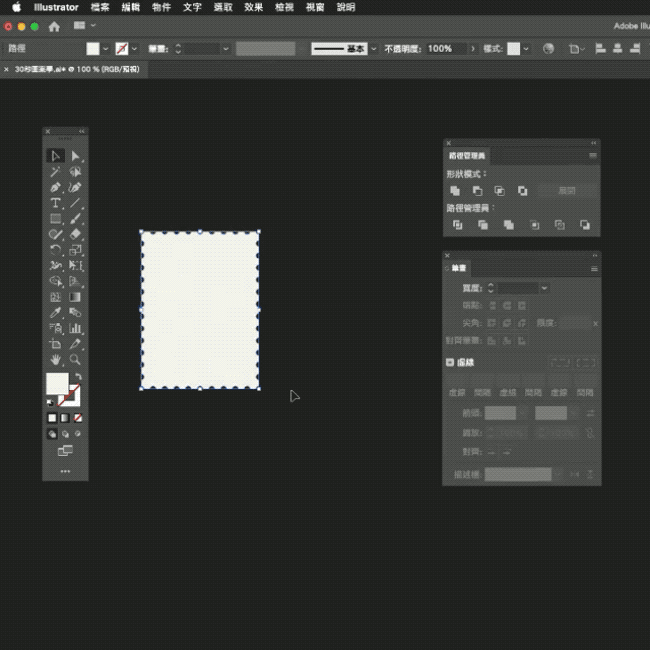Screen dimensions: 650x650
Task: Swap fill and stroke colors
Action: (x=78, y=376)
